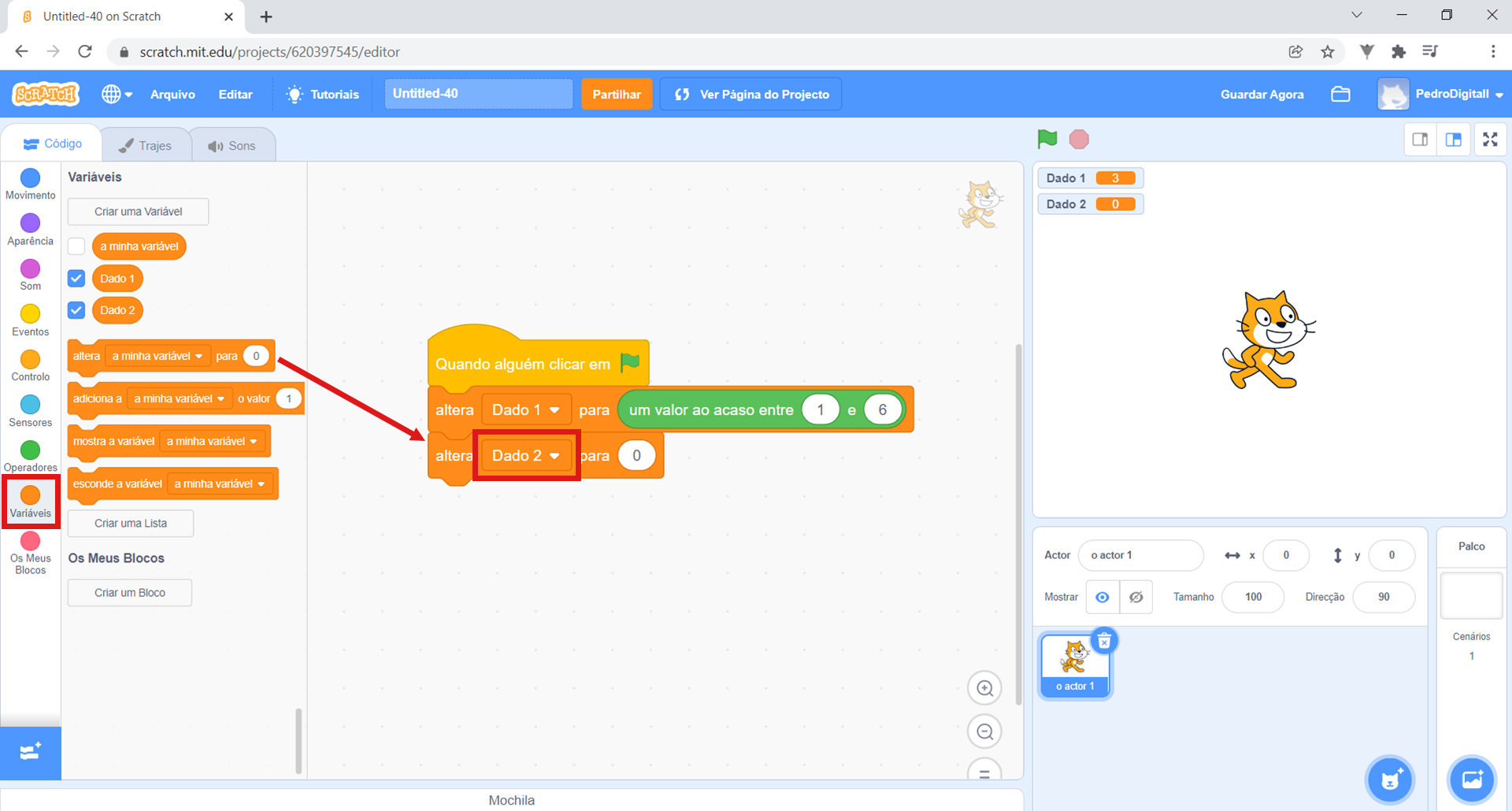Switch to small stage layout

(x=1420, y=139)
